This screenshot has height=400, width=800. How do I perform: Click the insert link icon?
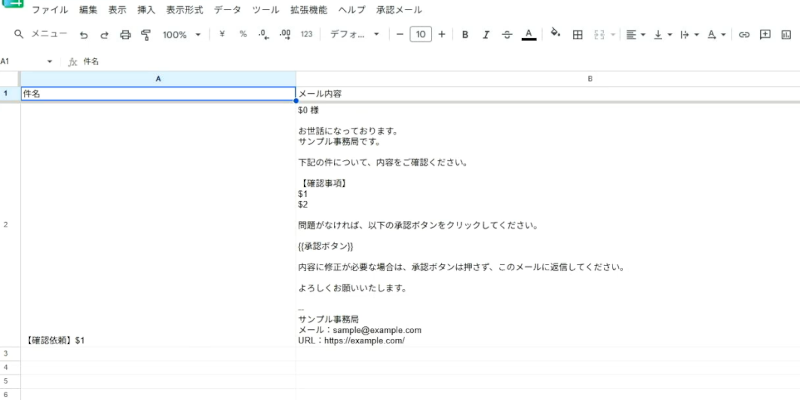point(744,35)
